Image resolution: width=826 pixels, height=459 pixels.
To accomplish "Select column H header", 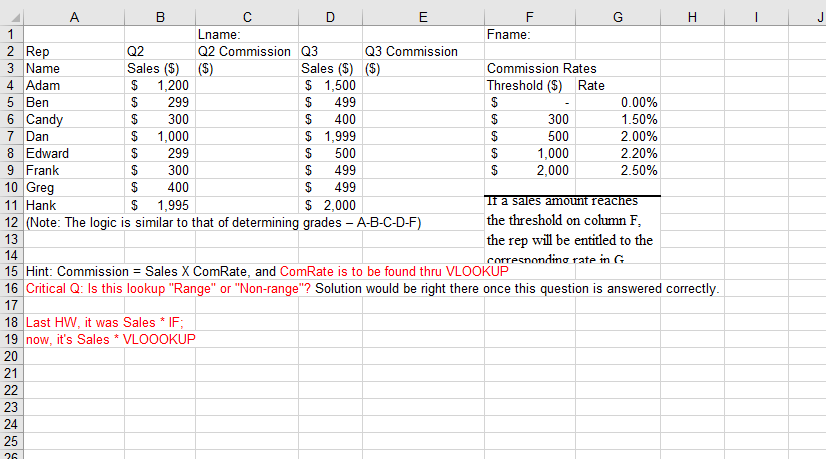I will click(x=692, y=17).
